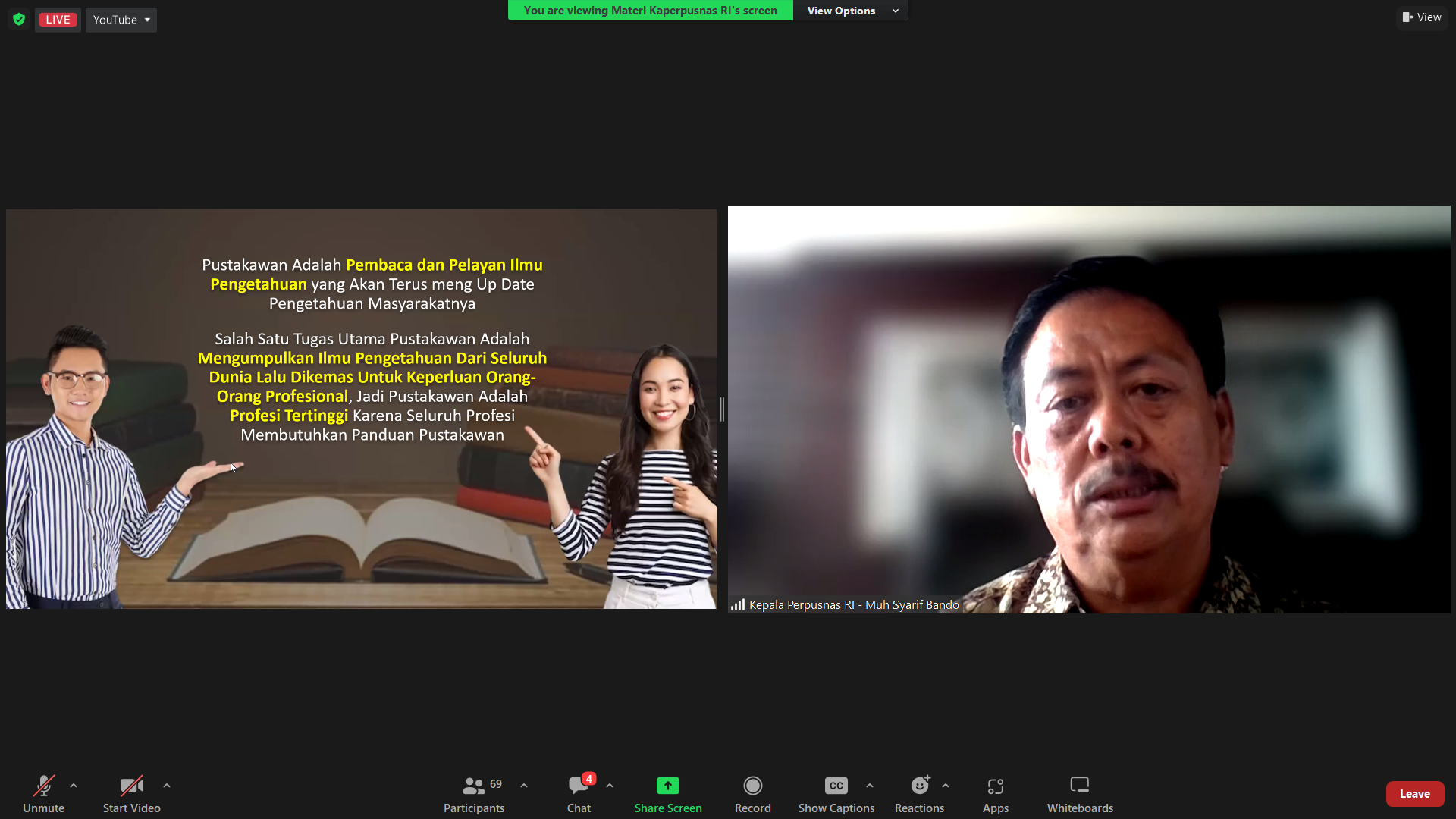The width and height of the screenshot is (1456, 819).
Task: Unmute the microphone
Action: point(44,786)
